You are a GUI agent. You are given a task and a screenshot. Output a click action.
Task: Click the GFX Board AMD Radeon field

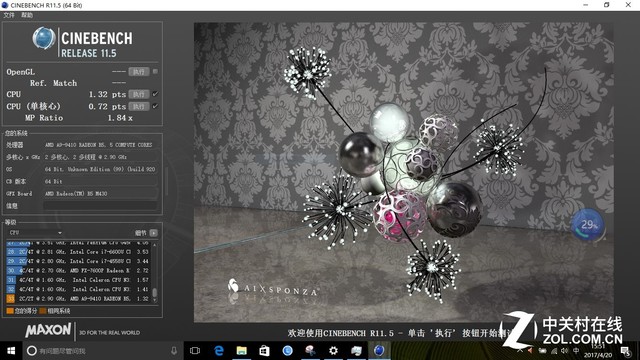(x=100, y=193)
